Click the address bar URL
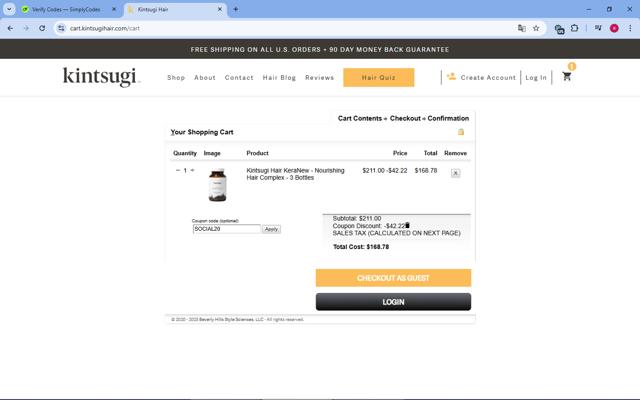Viewport: 640px width, 400px height. coord(104,28)
